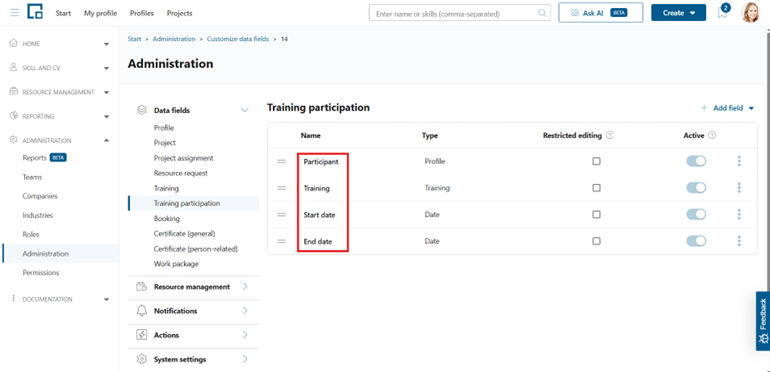The image size is (770, 372).
Task: Click the search magnifier icon
Action: (x=542, y=13)
